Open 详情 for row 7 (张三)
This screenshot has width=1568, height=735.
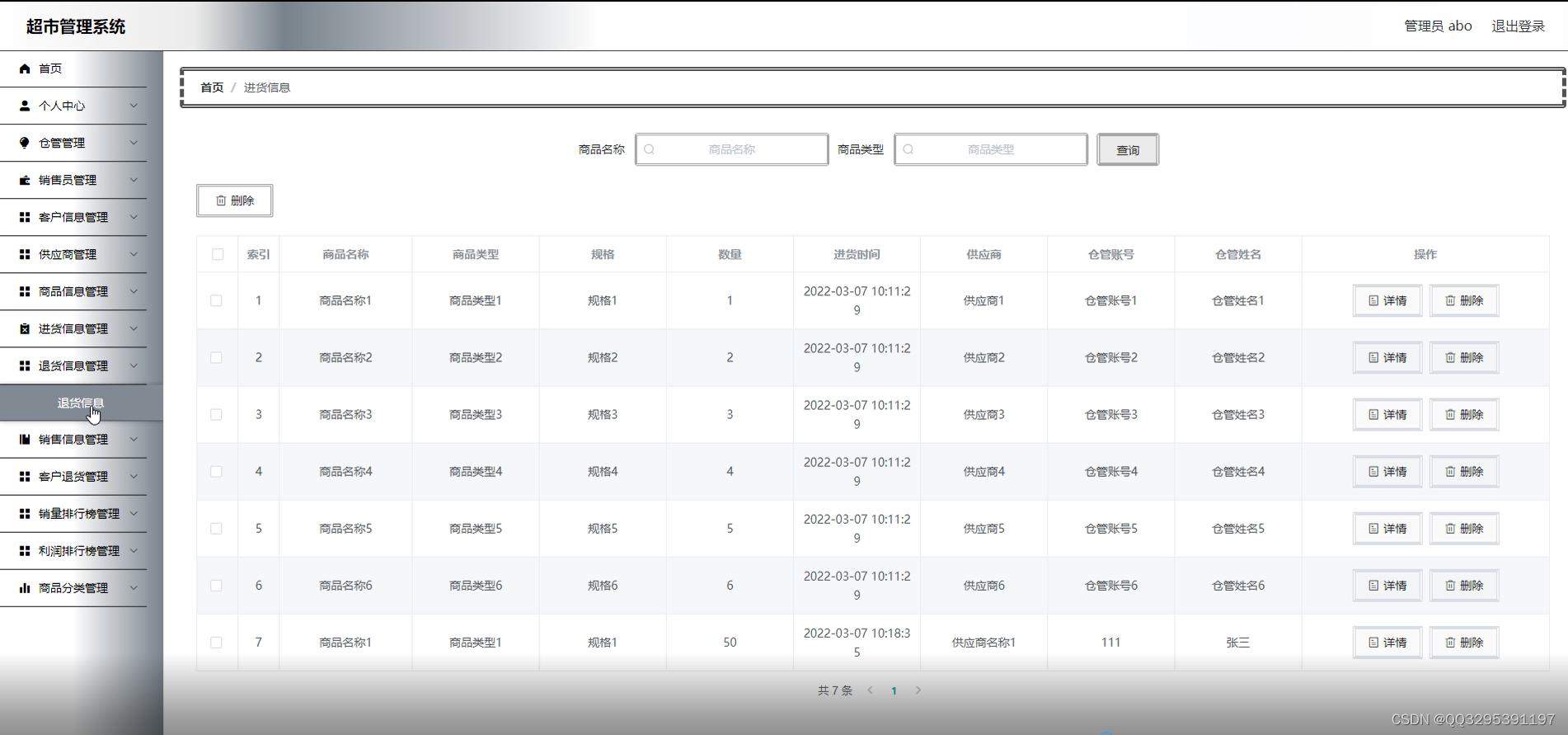pyautogui.click(x=1387, y=642)
